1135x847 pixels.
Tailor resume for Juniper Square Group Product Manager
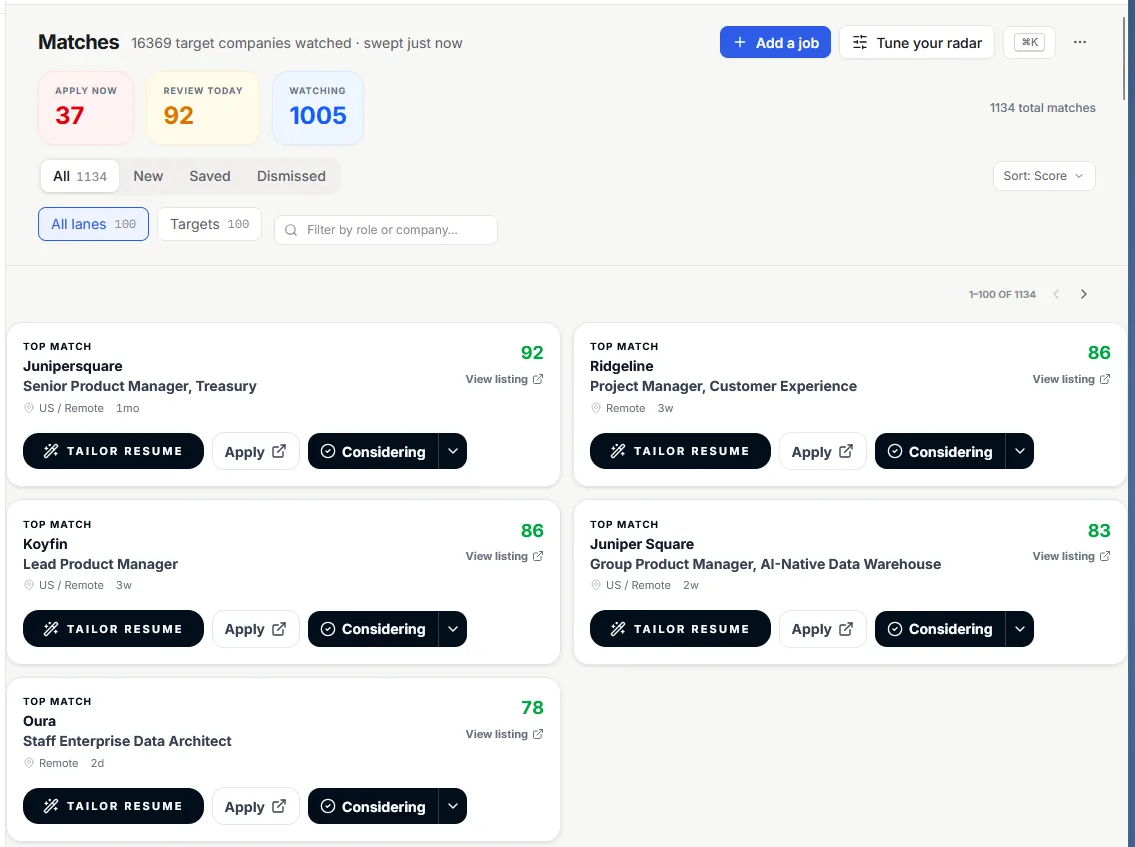click(x=680, y=628)
